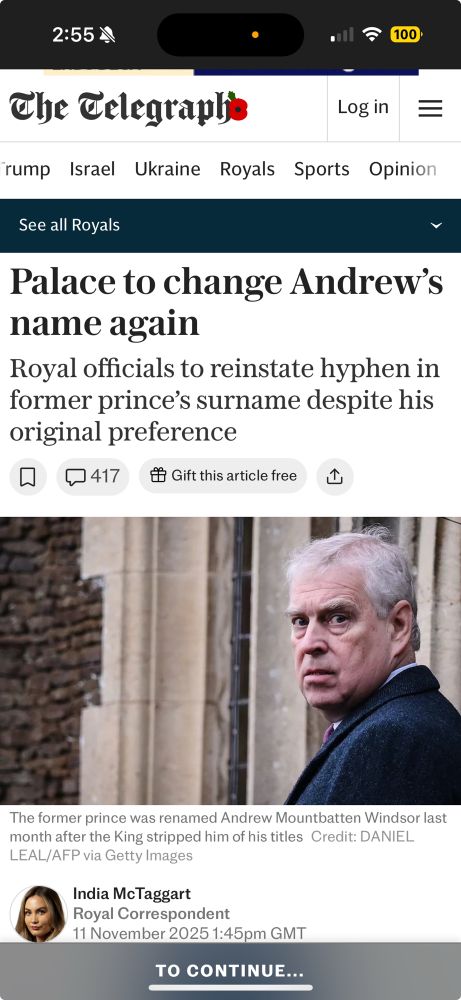Viewport: 461px width, 1000px height.
Task: Tap the red poppy icon
Action: [x=238, y=107]
